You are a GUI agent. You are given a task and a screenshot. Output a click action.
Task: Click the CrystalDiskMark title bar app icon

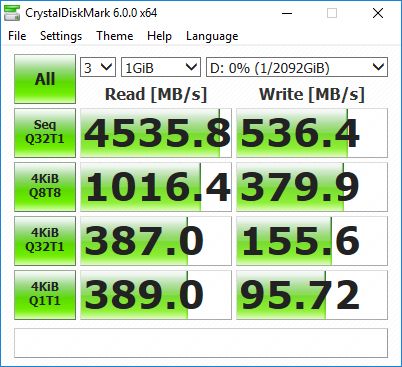click(x=12, y=13)
